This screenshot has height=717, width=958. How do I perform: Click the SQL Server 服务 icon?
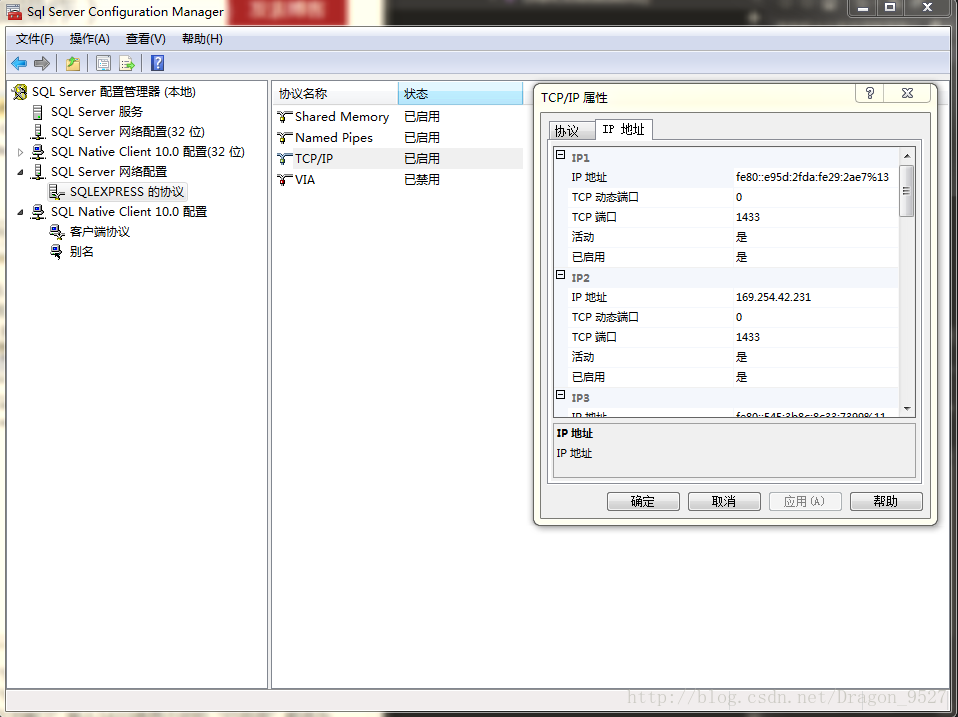pyautogui.click(x=38, y=112)
